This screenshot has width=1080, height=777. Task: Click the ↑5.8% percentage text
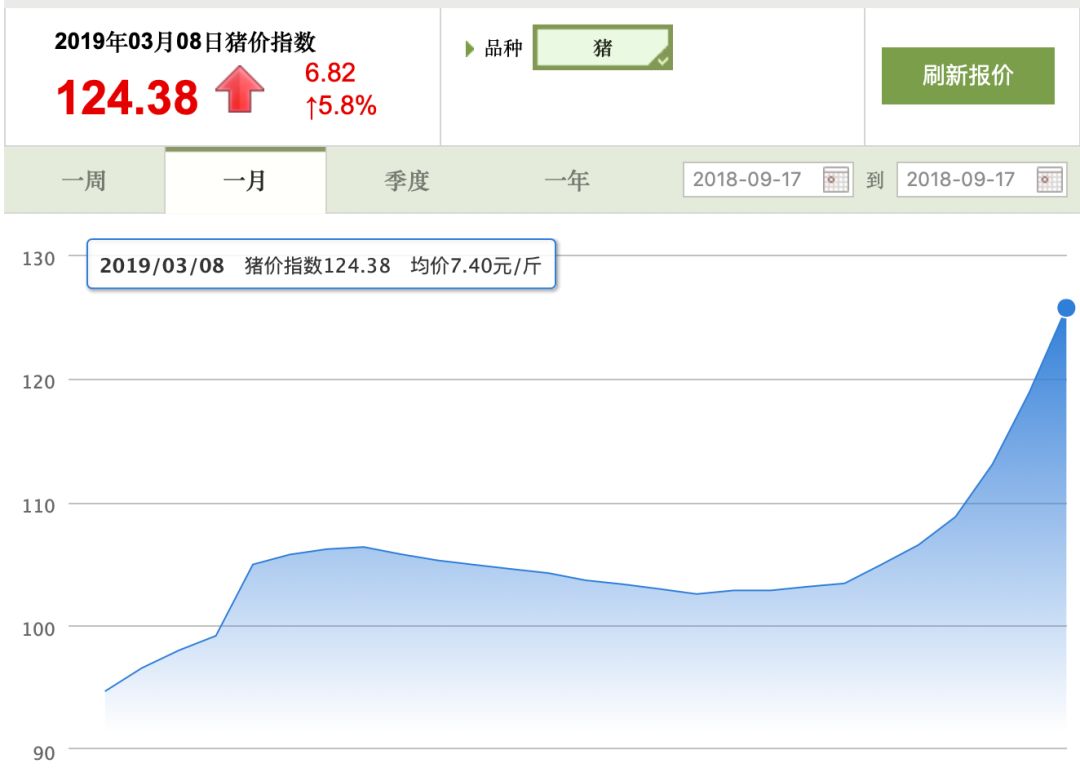click(341, 106)
